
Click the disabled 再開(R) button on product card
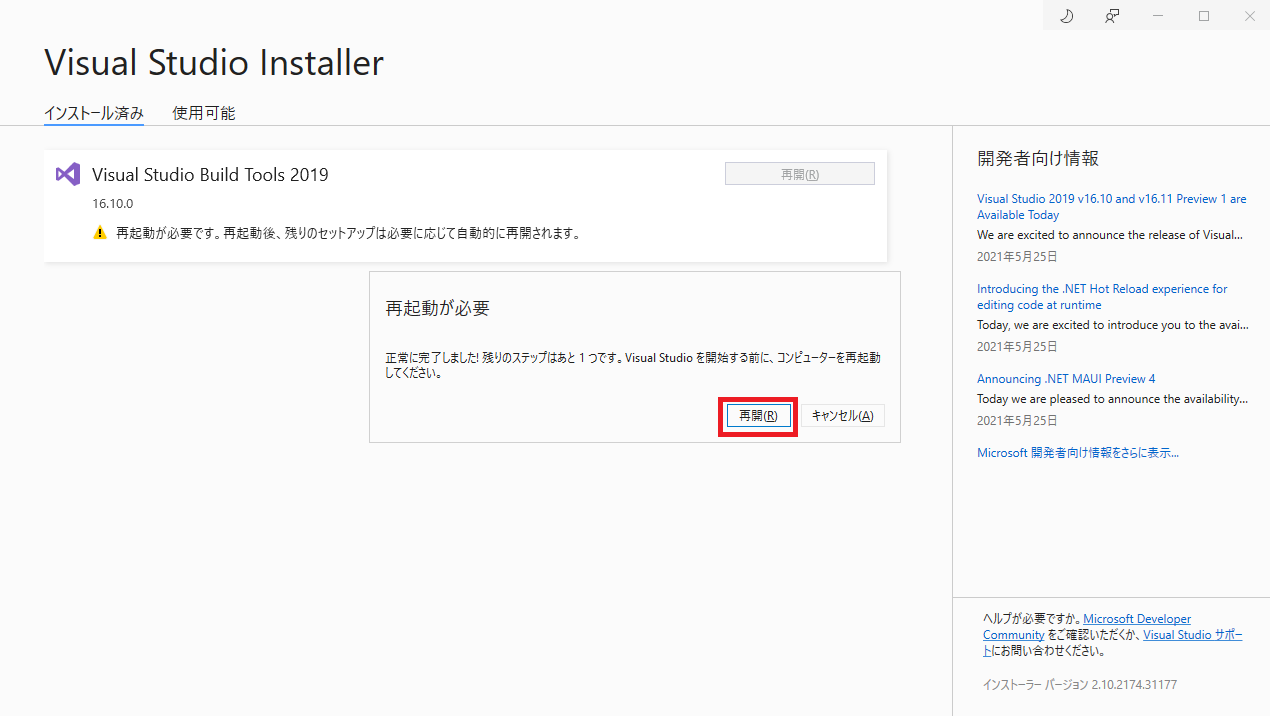point(799,174)
